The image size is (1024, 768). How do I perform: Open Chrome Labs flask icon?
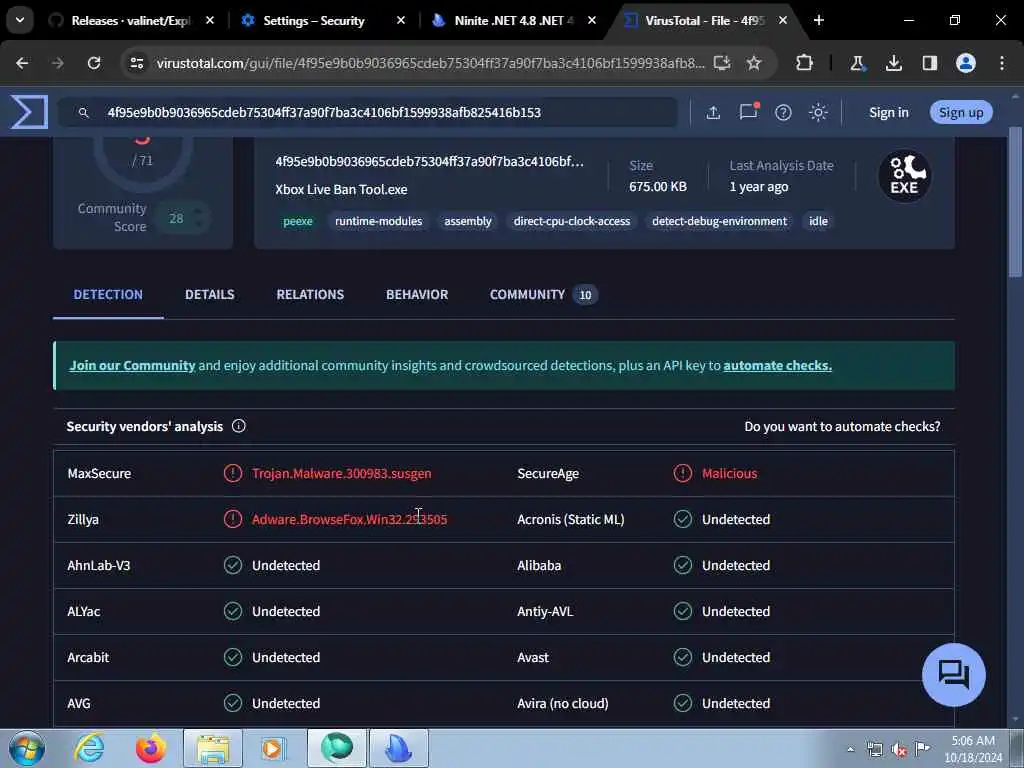(857, 63)
